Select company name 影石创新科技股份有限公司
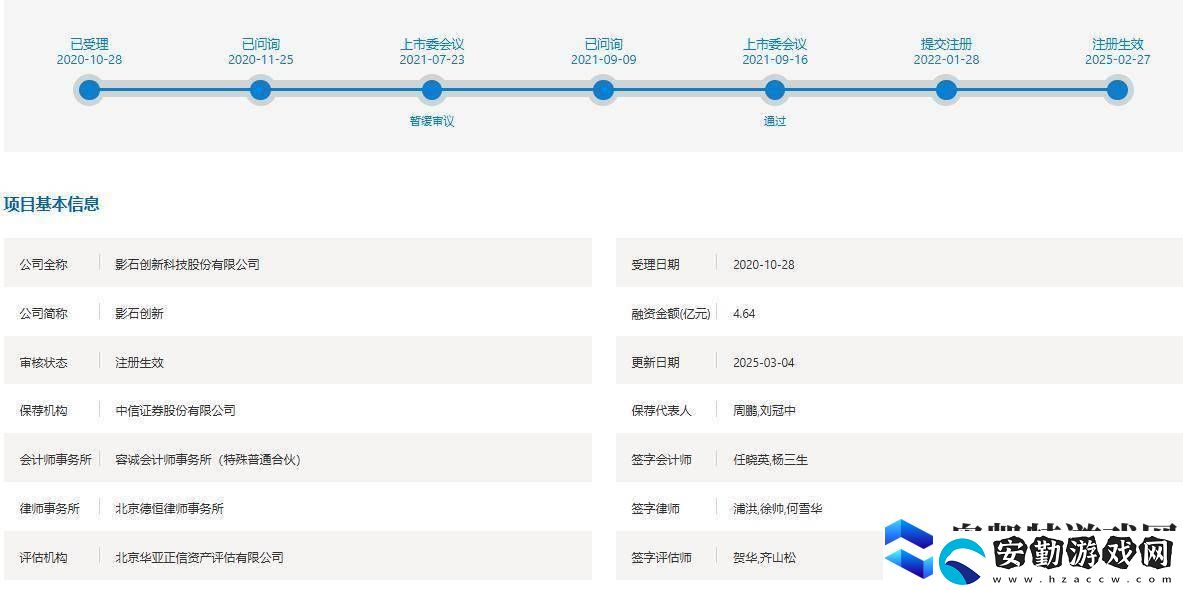Screen dimensions: 1183x590 tap(187, 265)
